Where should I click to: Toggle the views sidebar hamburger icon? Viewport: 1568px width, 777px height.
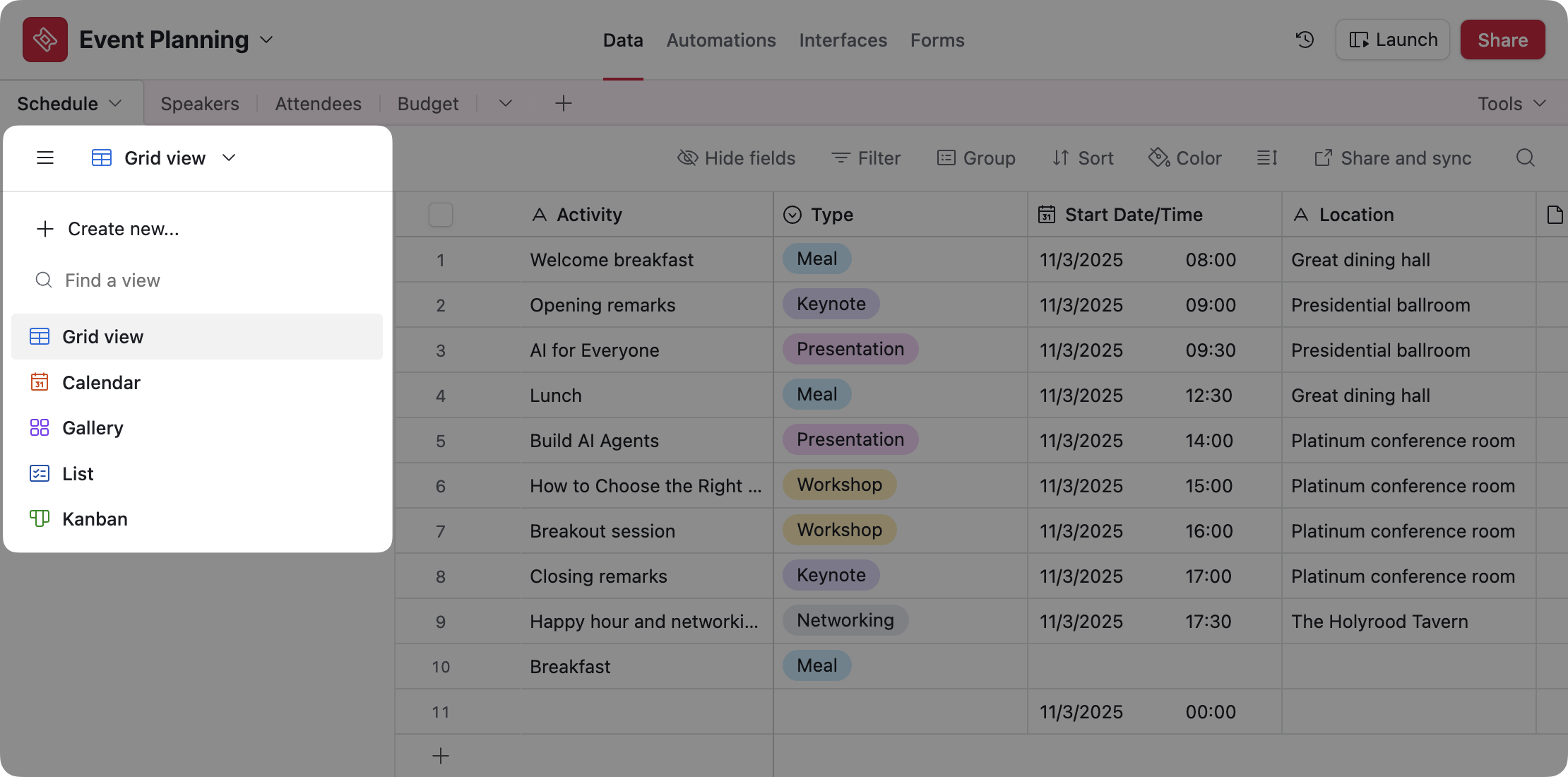tap(45, 158)
